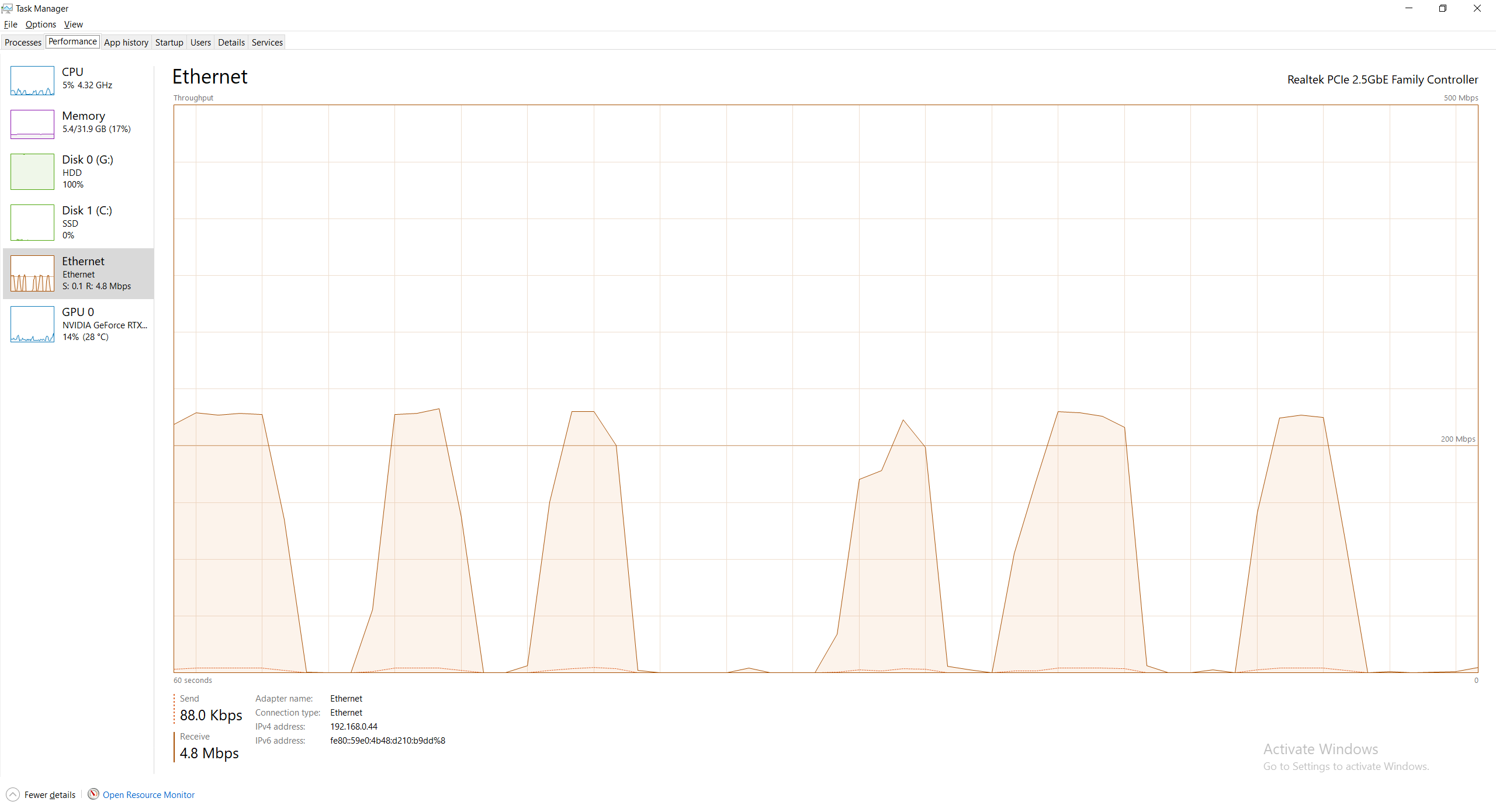Switch to the Processes tab
The image size is (1496, 812).
tap(23, 43)
